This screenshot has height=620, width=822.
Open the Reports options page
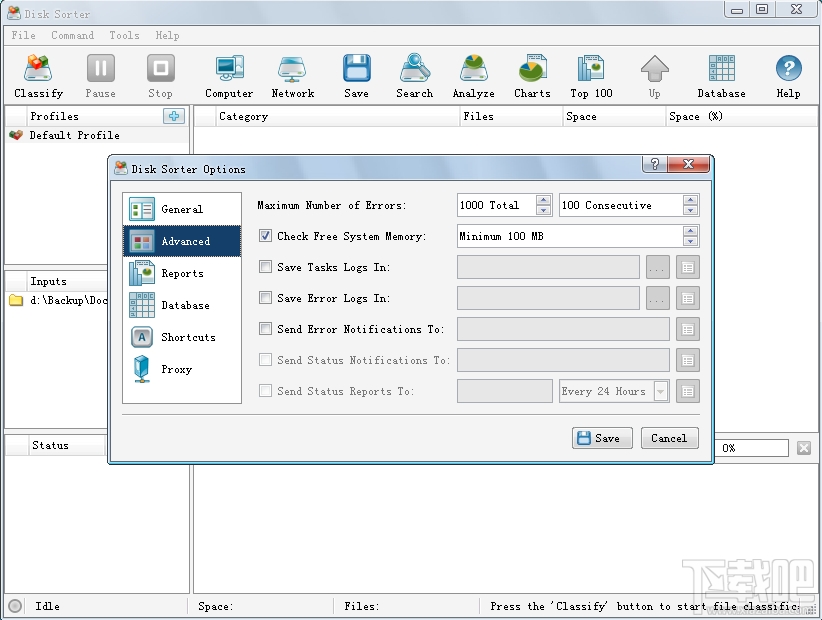click(x=182, y=273)
